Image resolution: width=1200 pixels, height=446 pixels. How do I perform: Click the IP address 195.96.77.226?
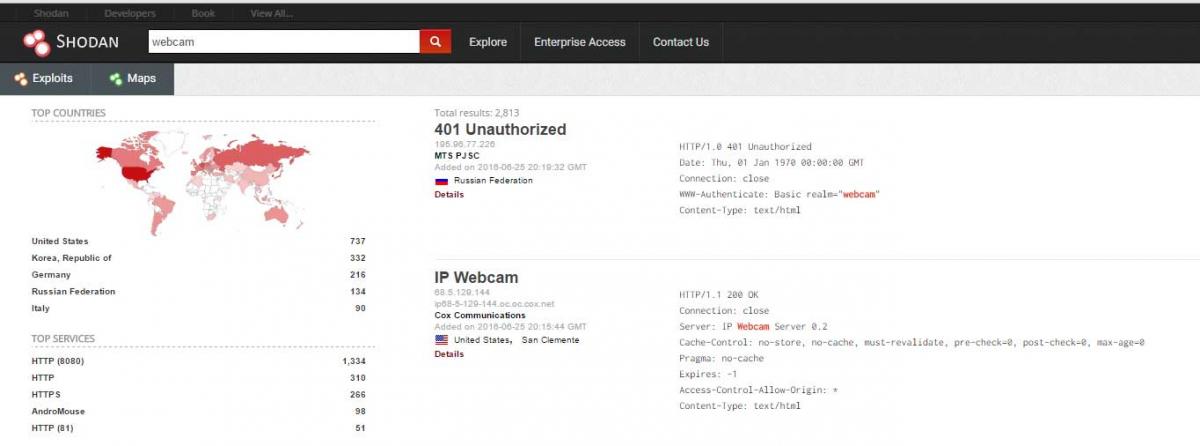tap(465, 144)
